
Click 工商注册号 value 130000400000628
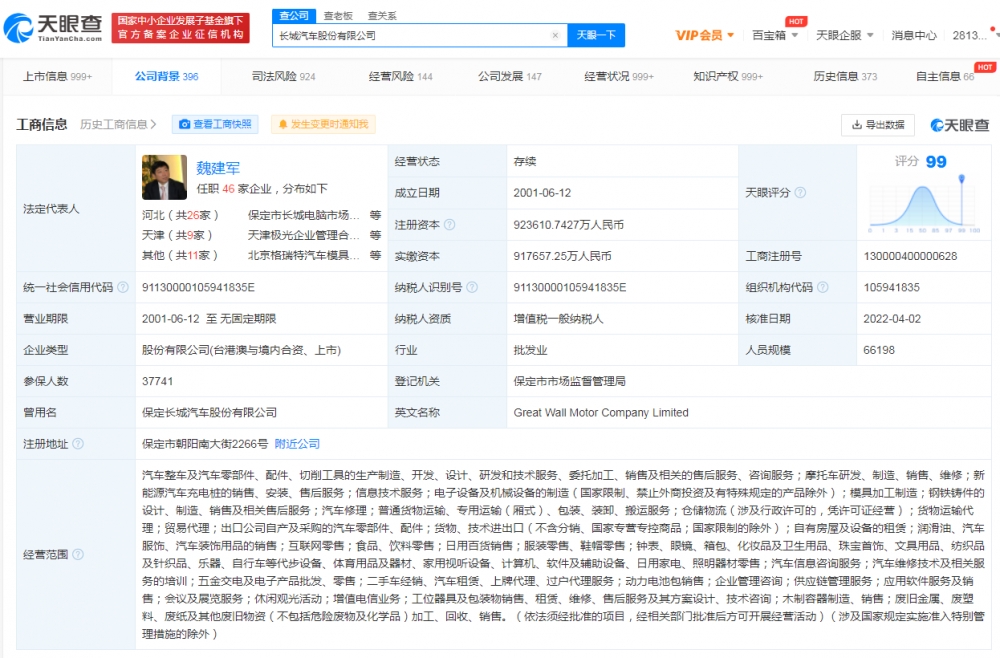pos(911,256)
